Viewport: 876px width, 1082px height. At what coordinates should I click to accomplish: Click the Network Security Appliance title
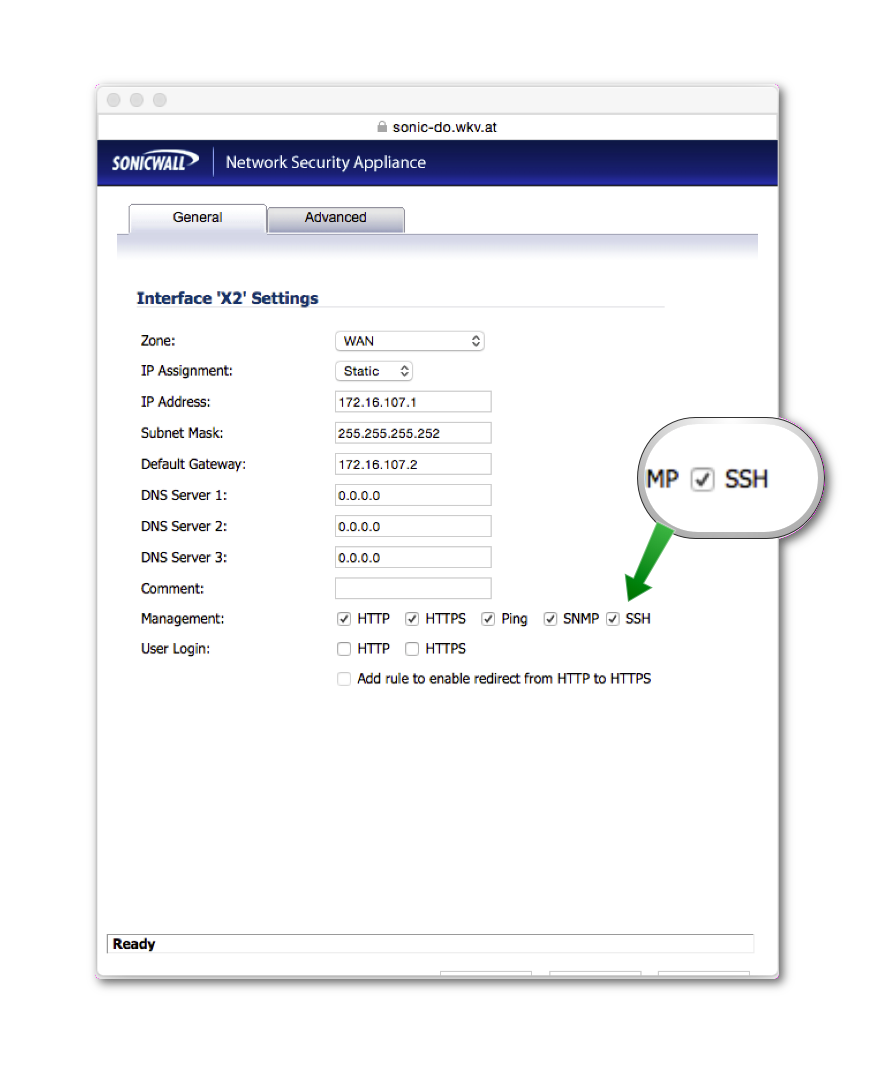pyautogui.click(x=326, y=162)
